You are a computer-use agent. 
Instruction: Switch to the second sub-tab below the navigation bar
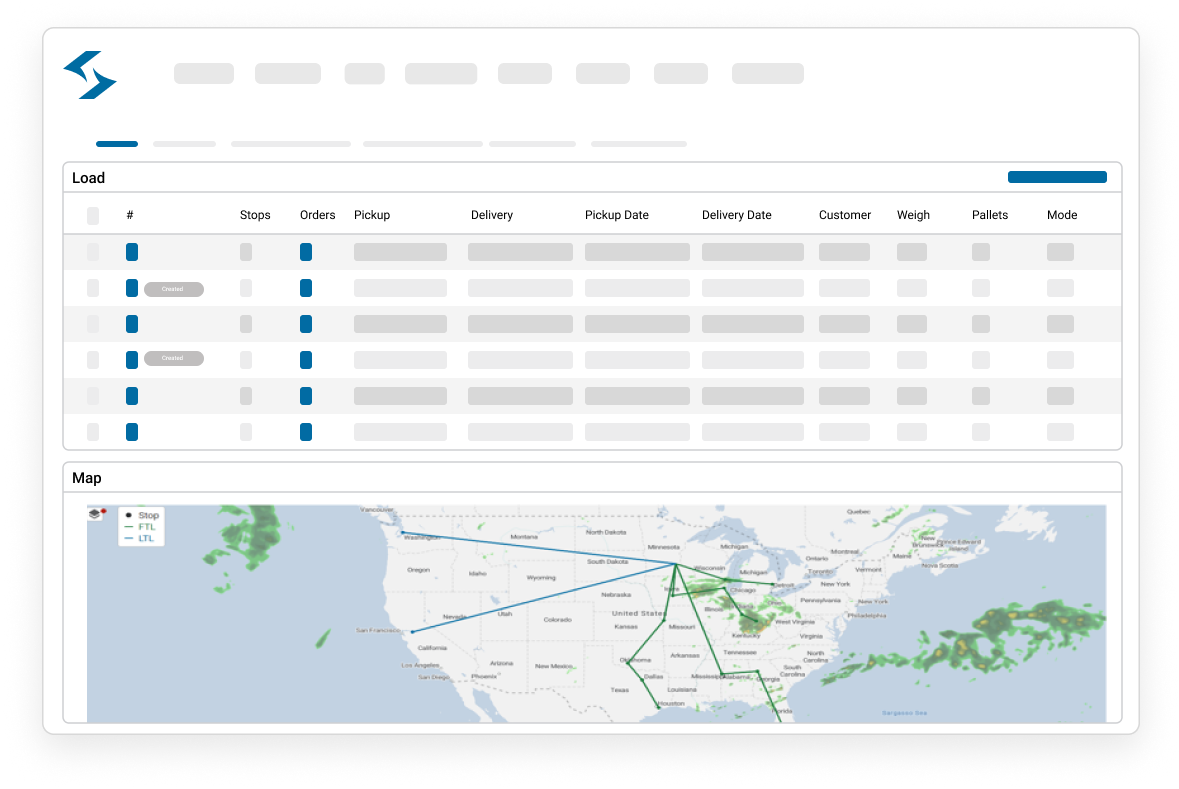(184, 143)
